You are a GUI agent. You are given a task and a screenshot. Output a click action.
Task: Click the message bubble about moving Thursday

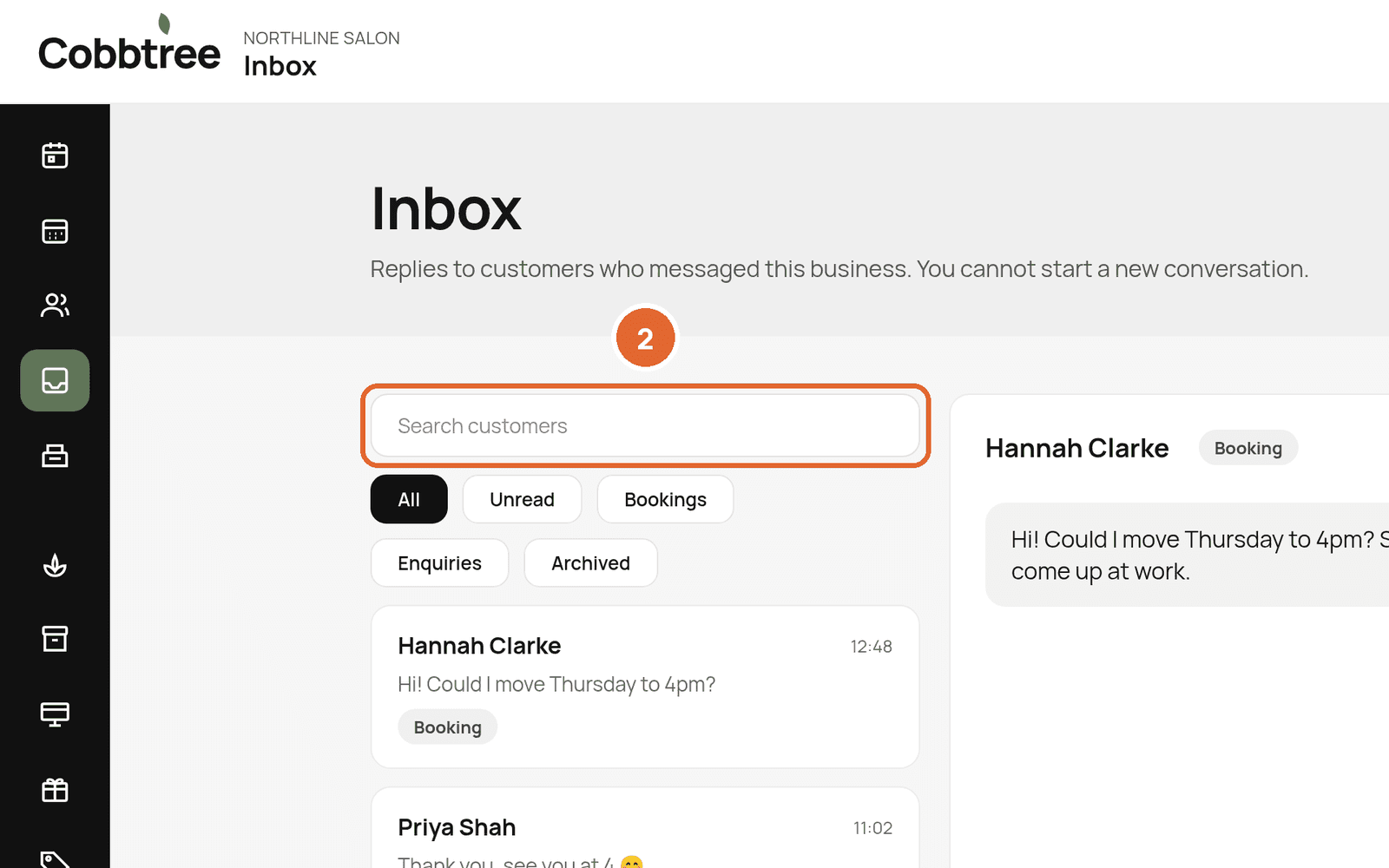coord(1187,555)
